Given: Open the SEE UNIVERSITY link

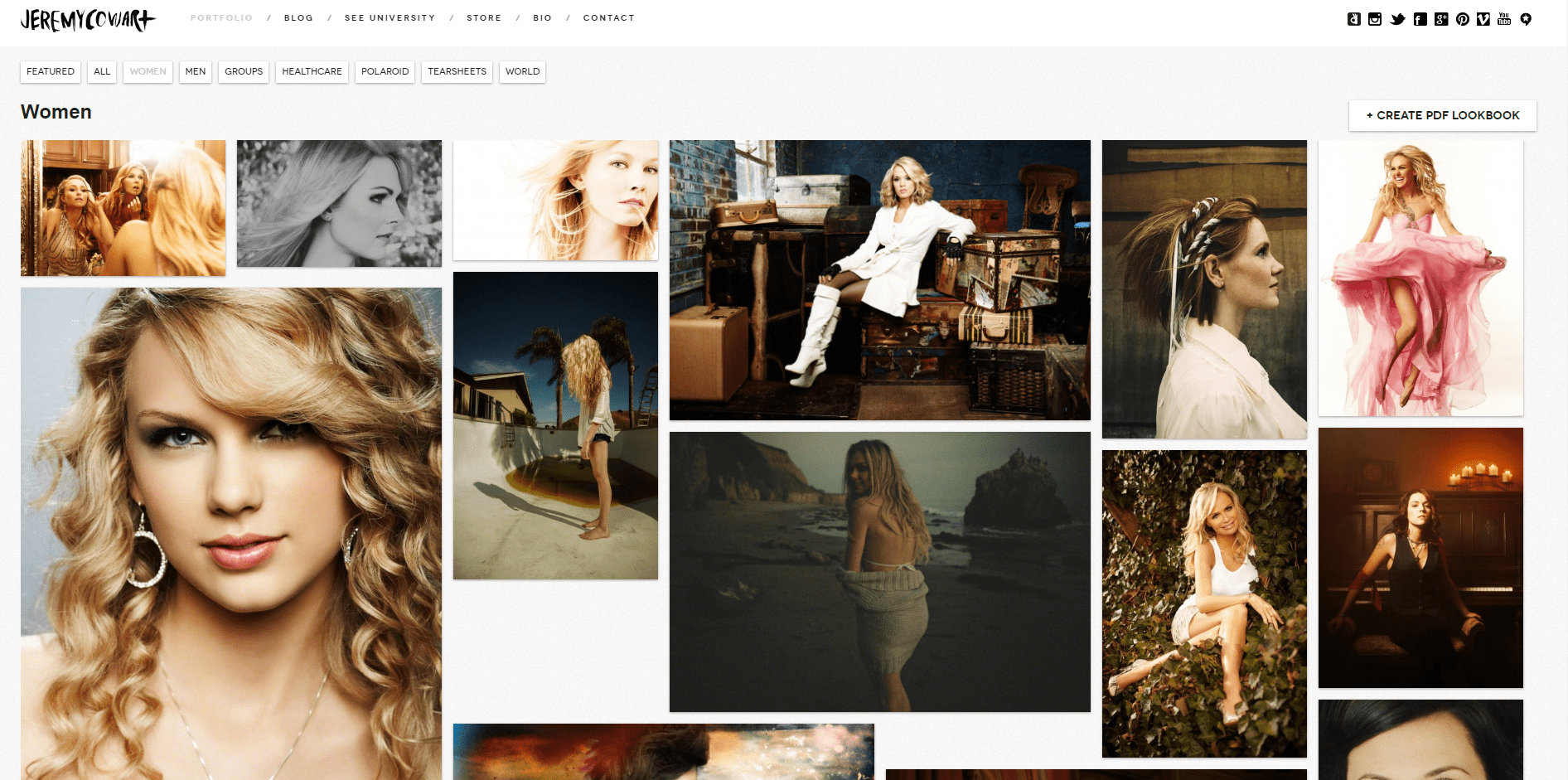Looking at the screenshot, I should 390,17.
